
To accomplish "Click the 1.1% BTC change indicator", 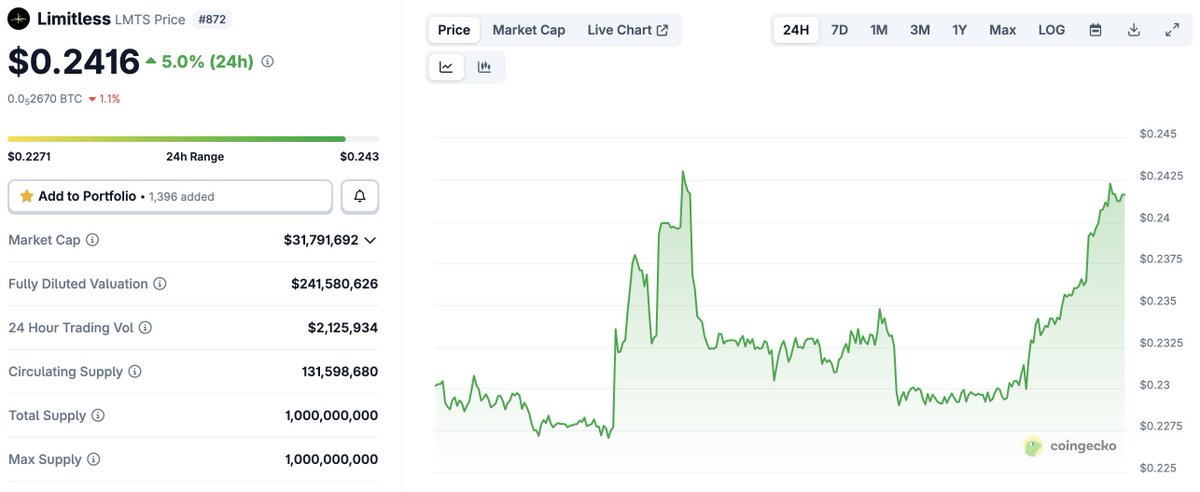I will coord(104,99).
